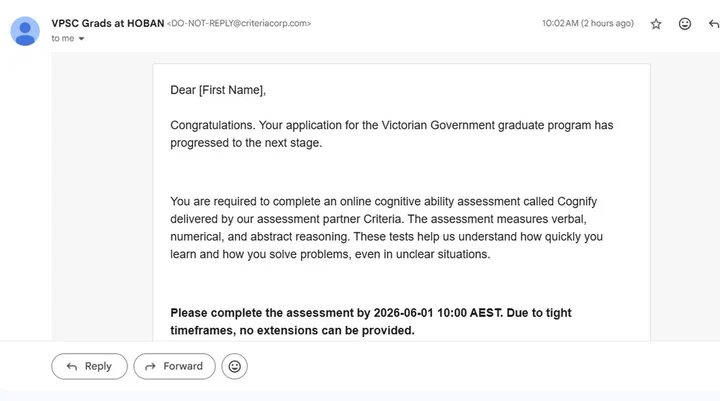Add emoji reaction from header toolbar
Viewport: 720px width, 401px height.
(685, 24)
